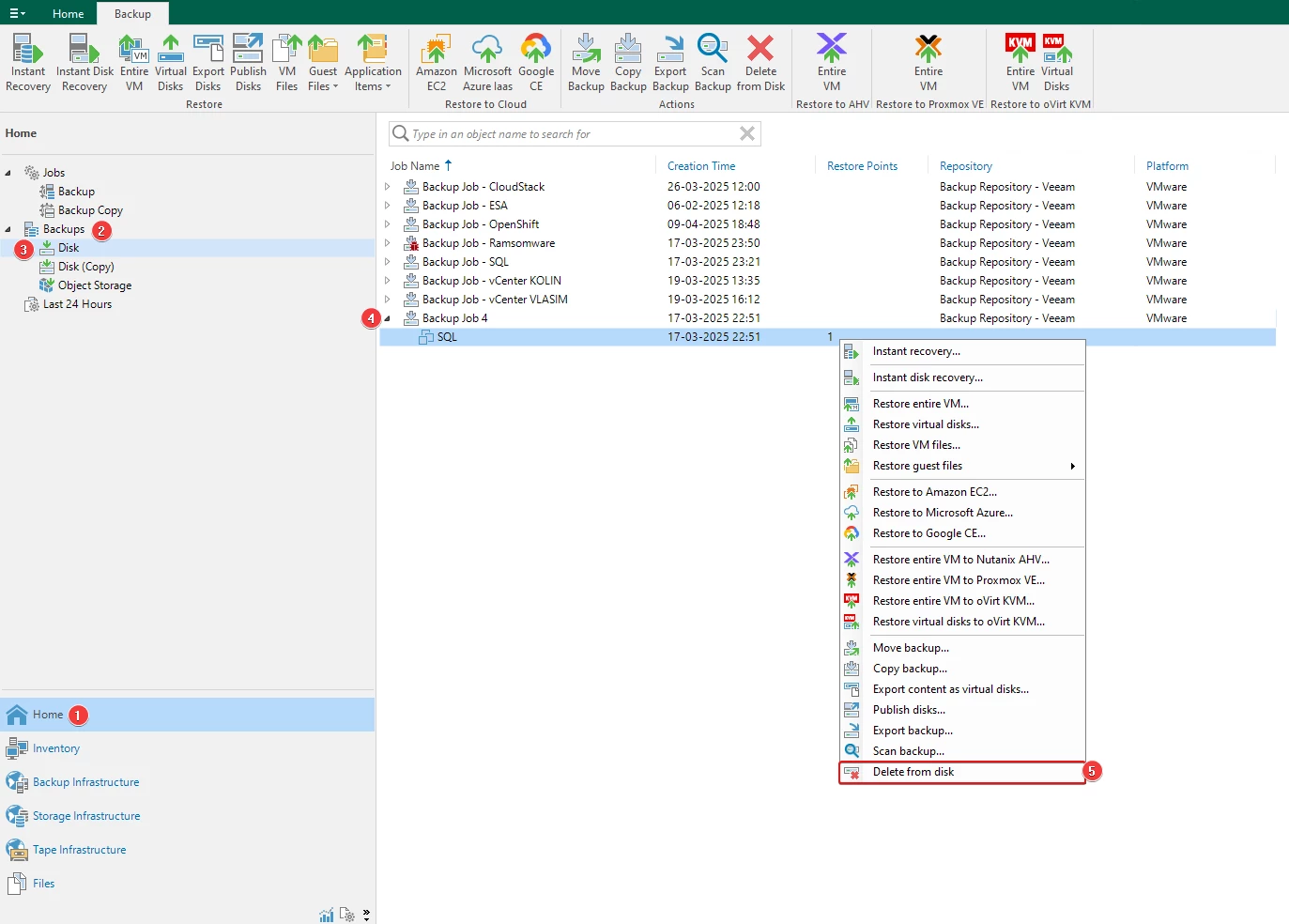Click the Instant Recovery ribbon icon

[x=28, y=63]
